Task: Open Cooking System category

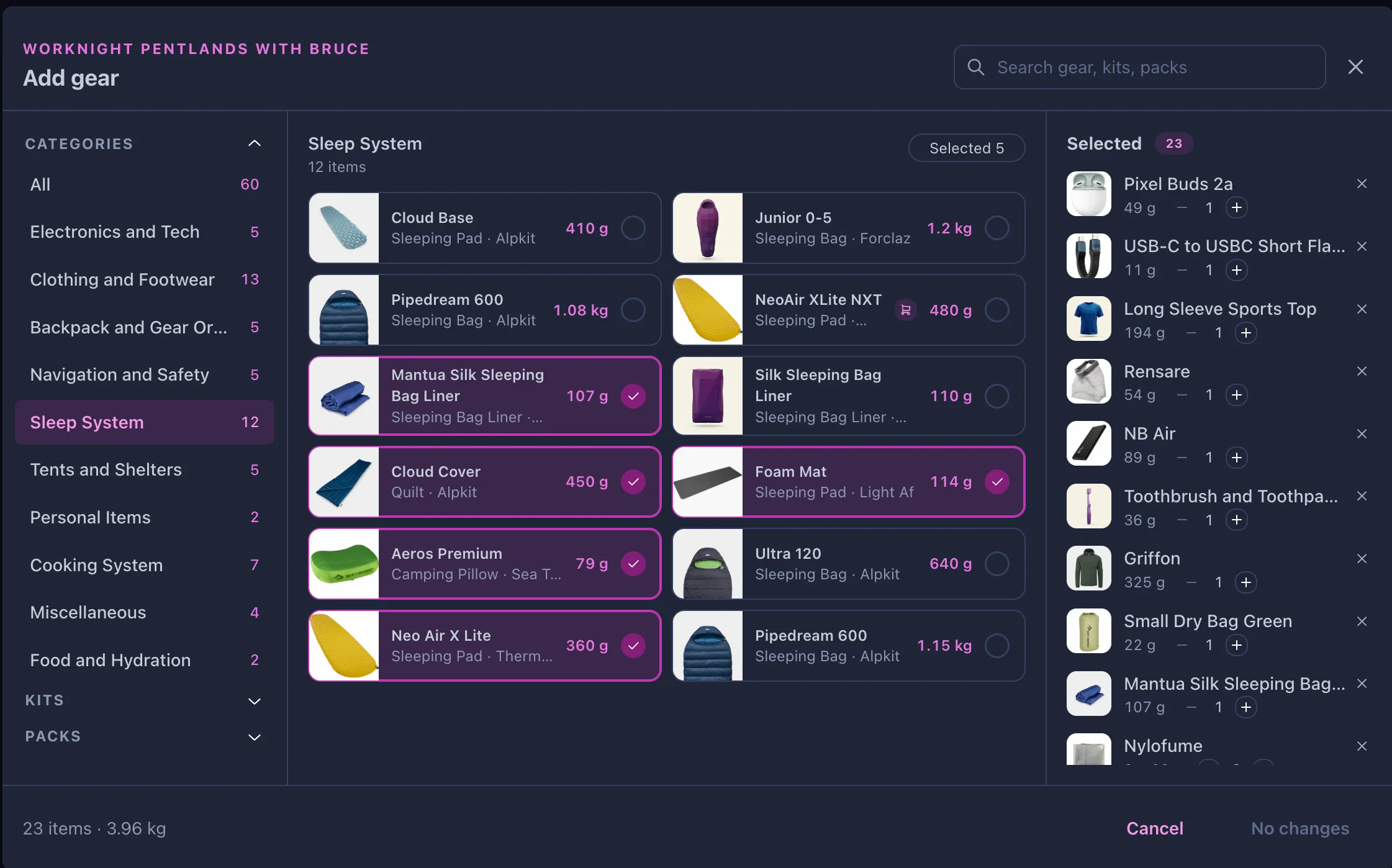Action: point(145,565)
